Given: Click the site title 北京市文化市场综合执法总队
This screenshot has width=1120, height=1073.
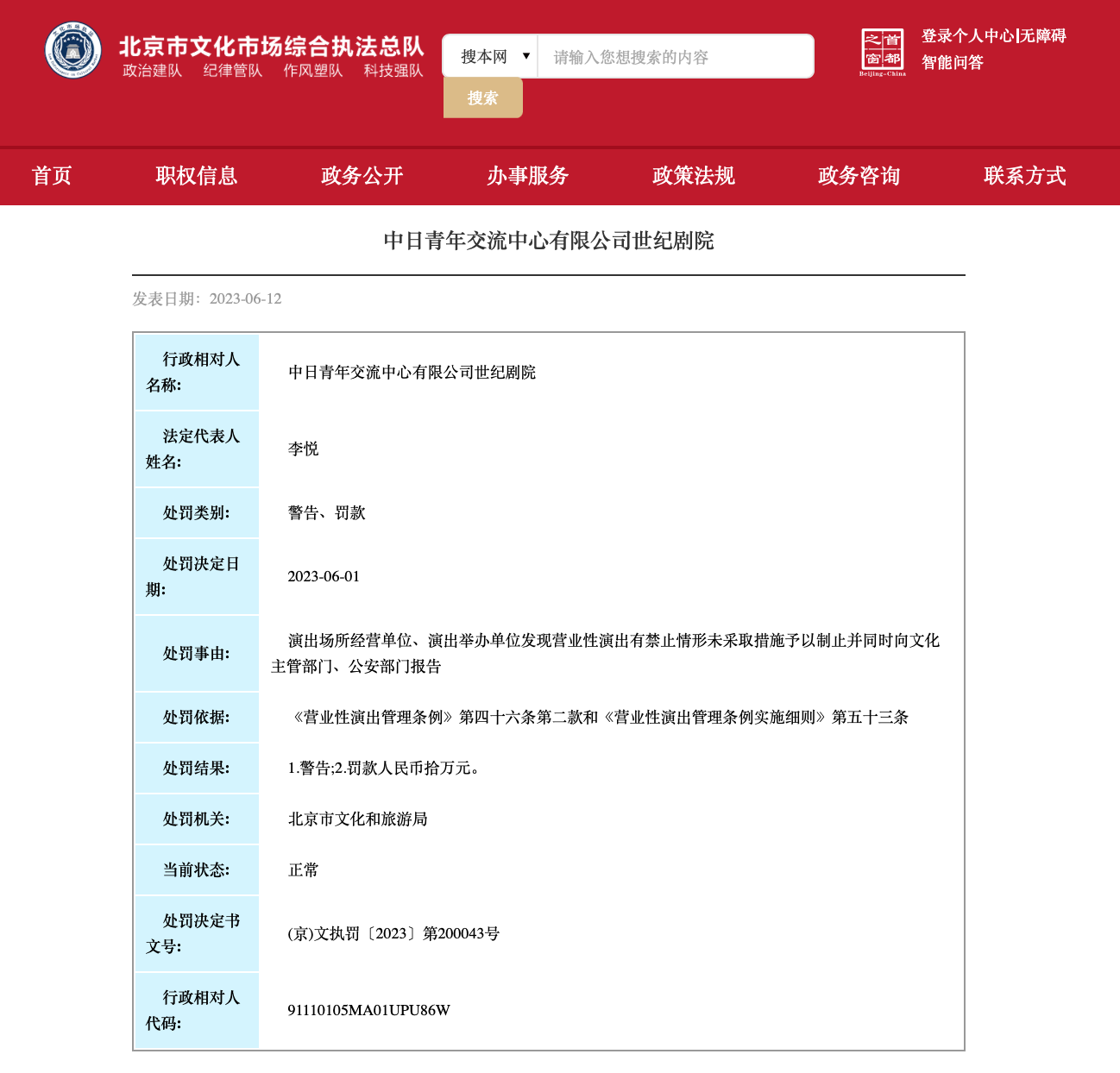Looking at the screenshot, I should 272,47.
